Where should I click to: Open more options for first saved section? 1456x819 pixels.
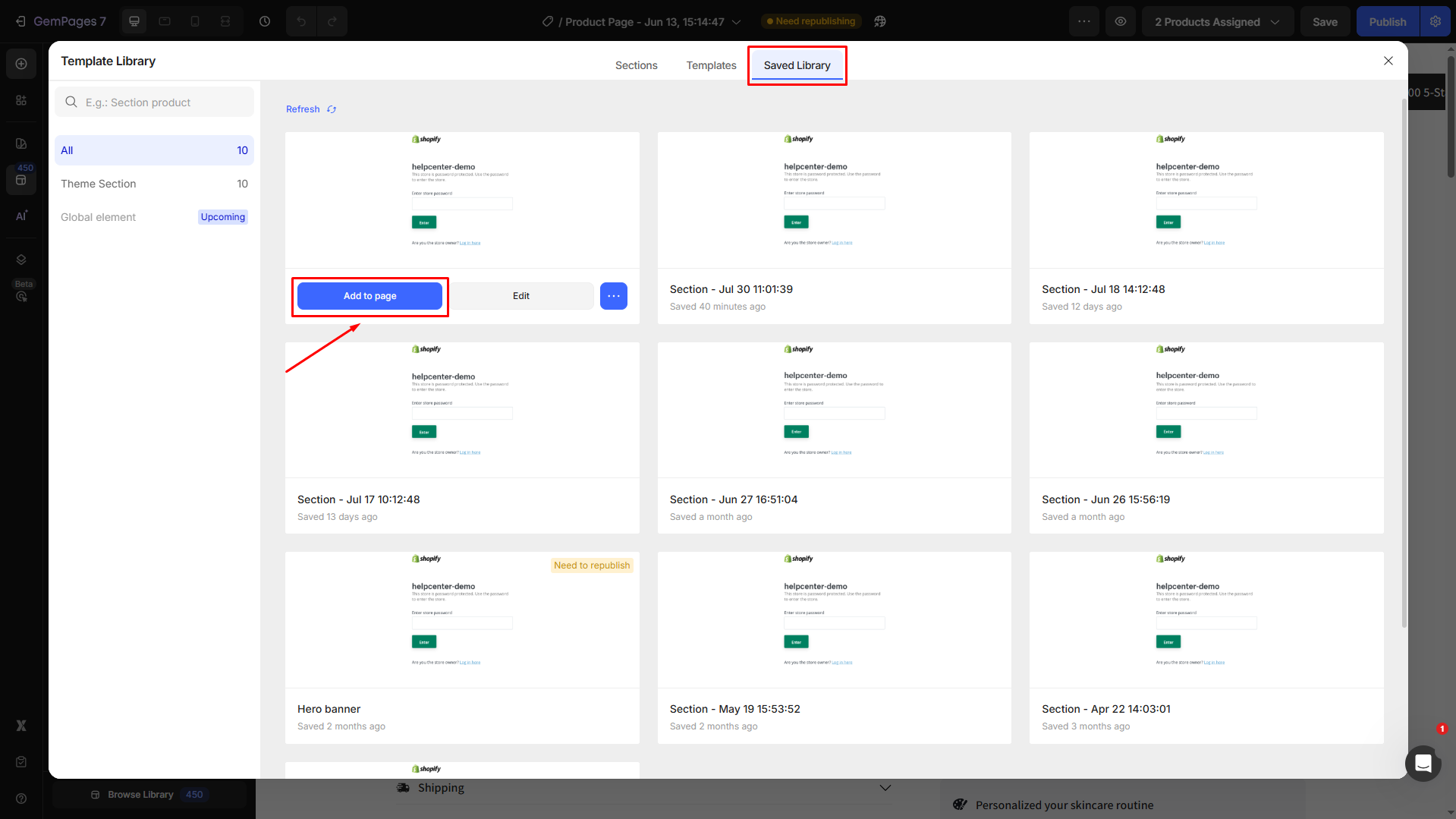click(x=613, y=296)
